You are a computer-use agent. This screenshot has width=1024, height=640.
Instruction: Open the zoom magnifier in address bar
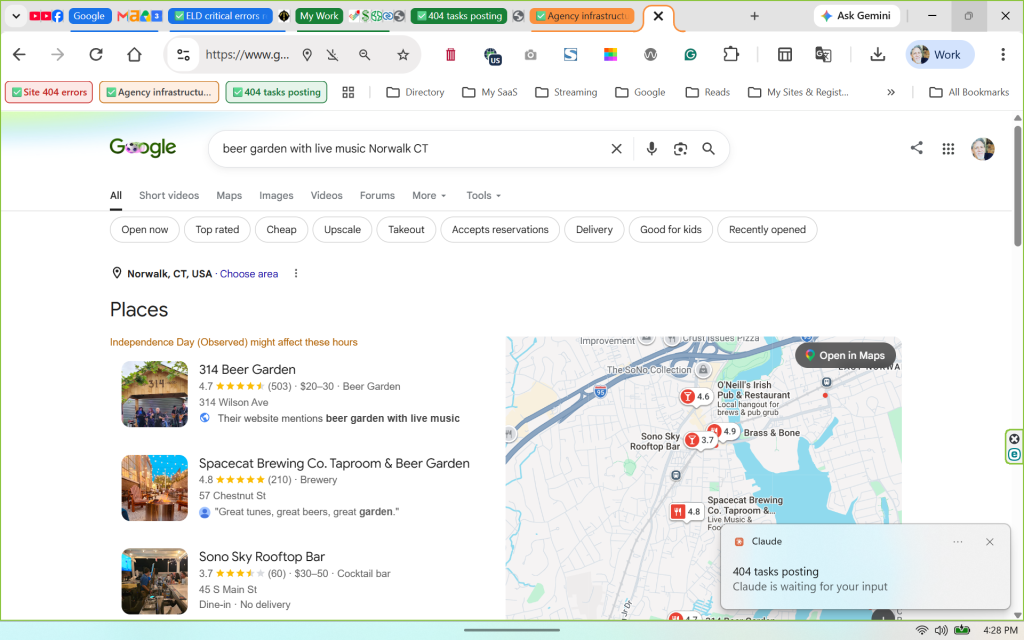364,55
